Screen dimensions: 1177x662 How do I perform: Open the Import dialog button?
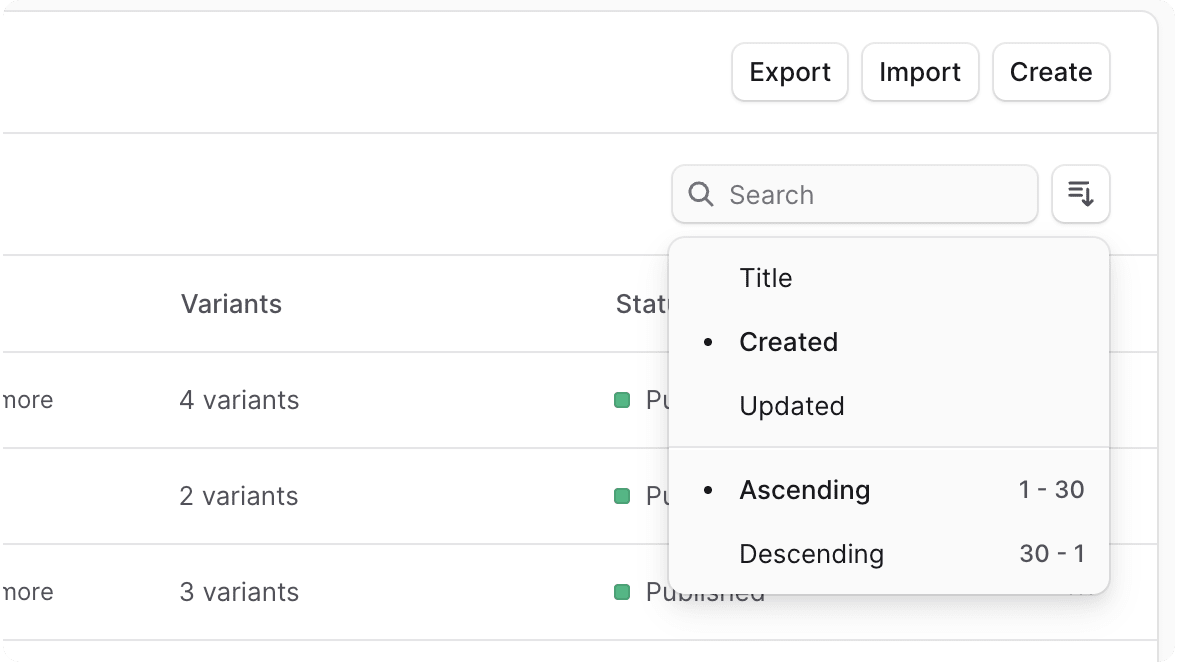(920, 72)
